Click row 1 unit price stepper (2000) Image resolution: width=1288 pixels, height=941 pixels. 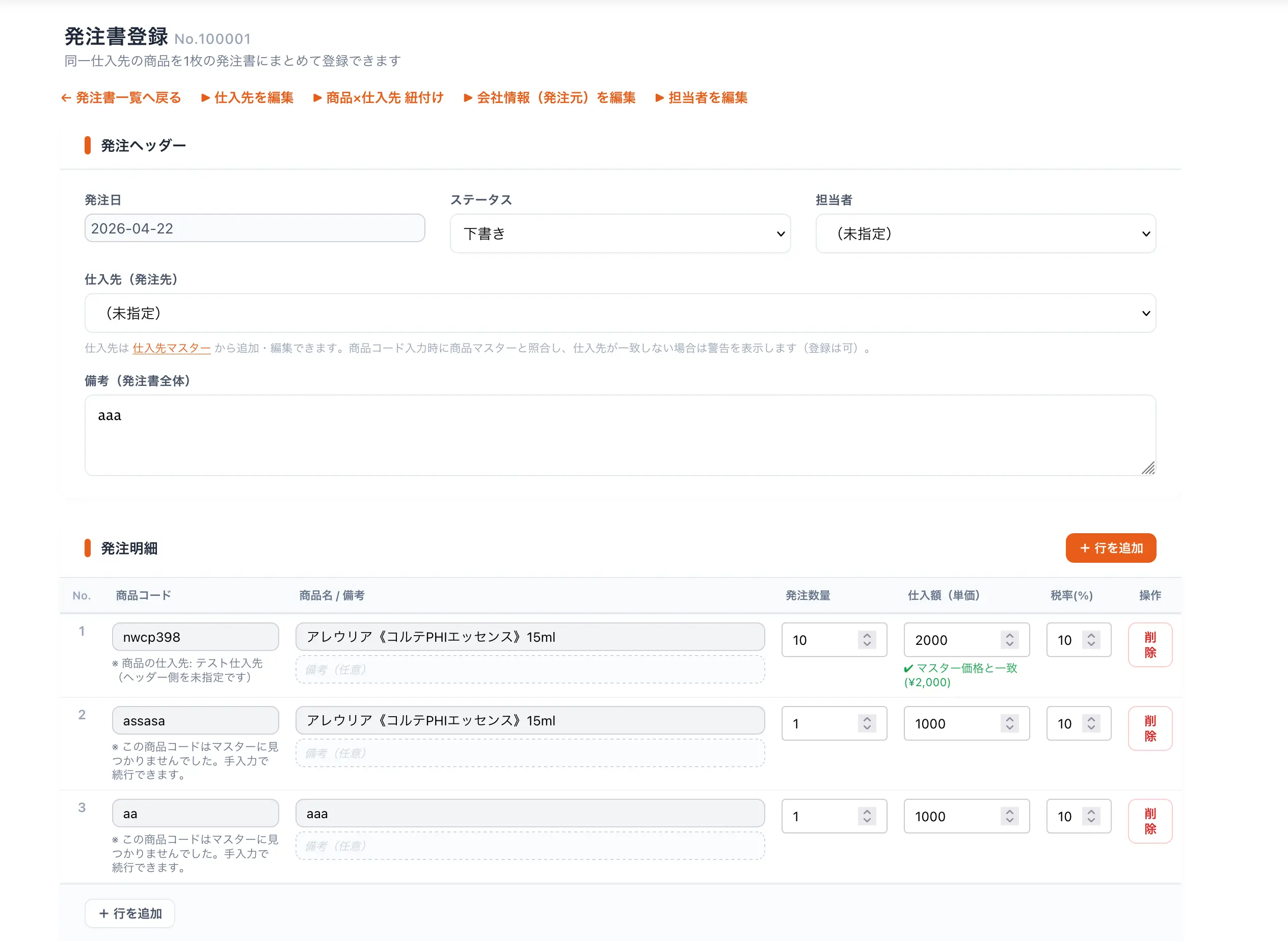click(1009, 640)
